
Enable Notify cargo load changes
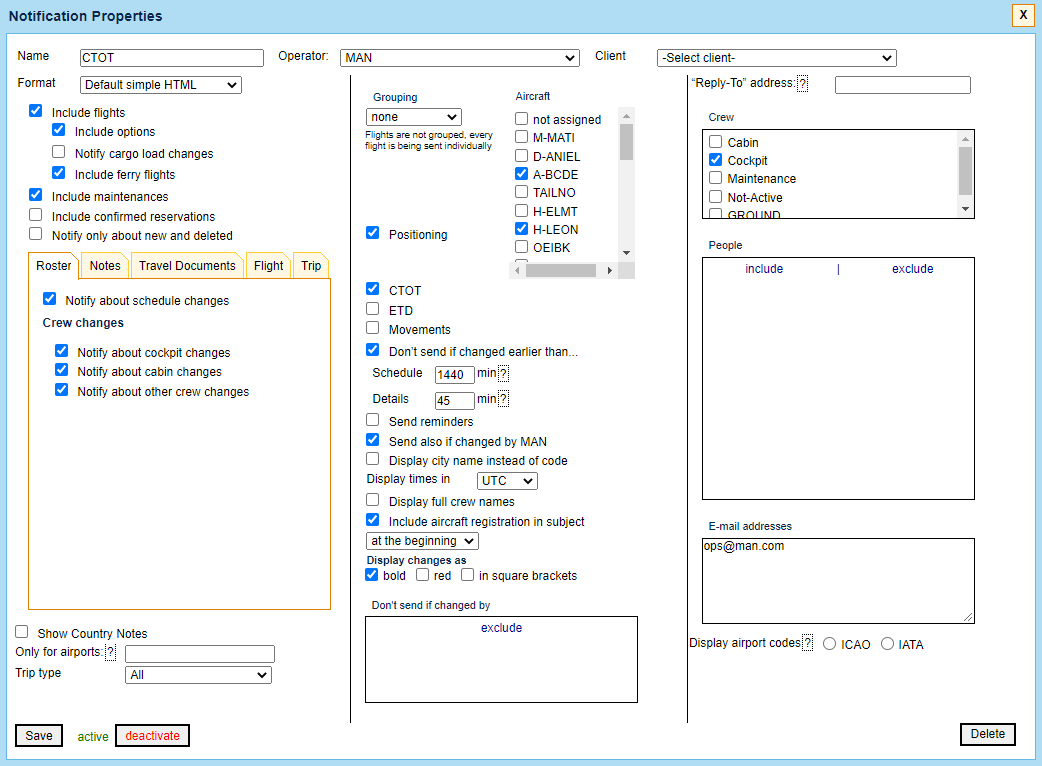tap(58, 152)
